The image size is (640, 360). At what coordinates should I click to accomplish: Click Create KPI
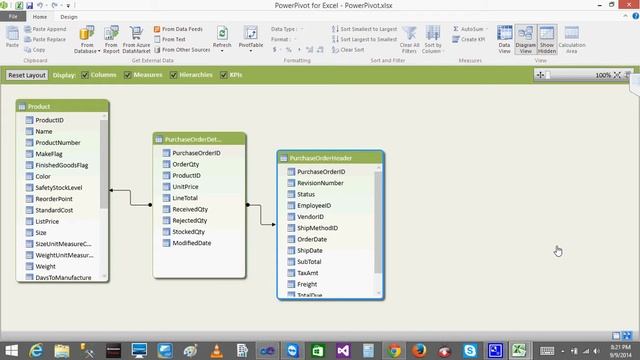point(469,39)
